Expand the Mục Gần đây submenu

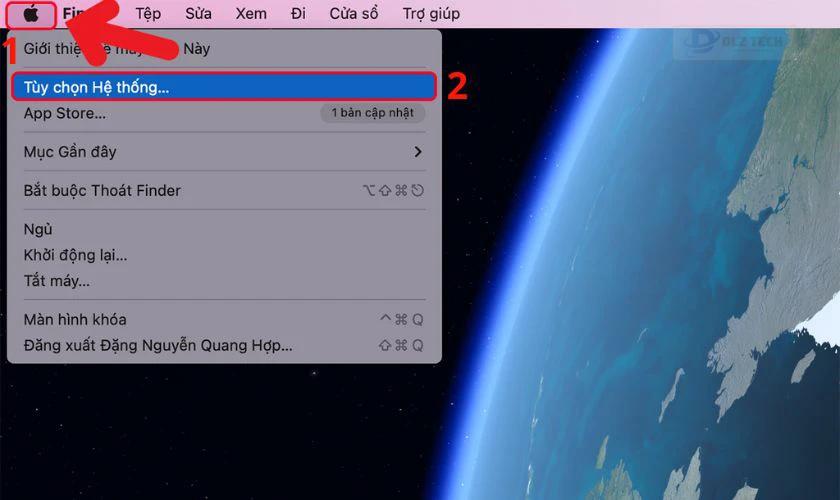pyautogui.click(x=224, y=152)
